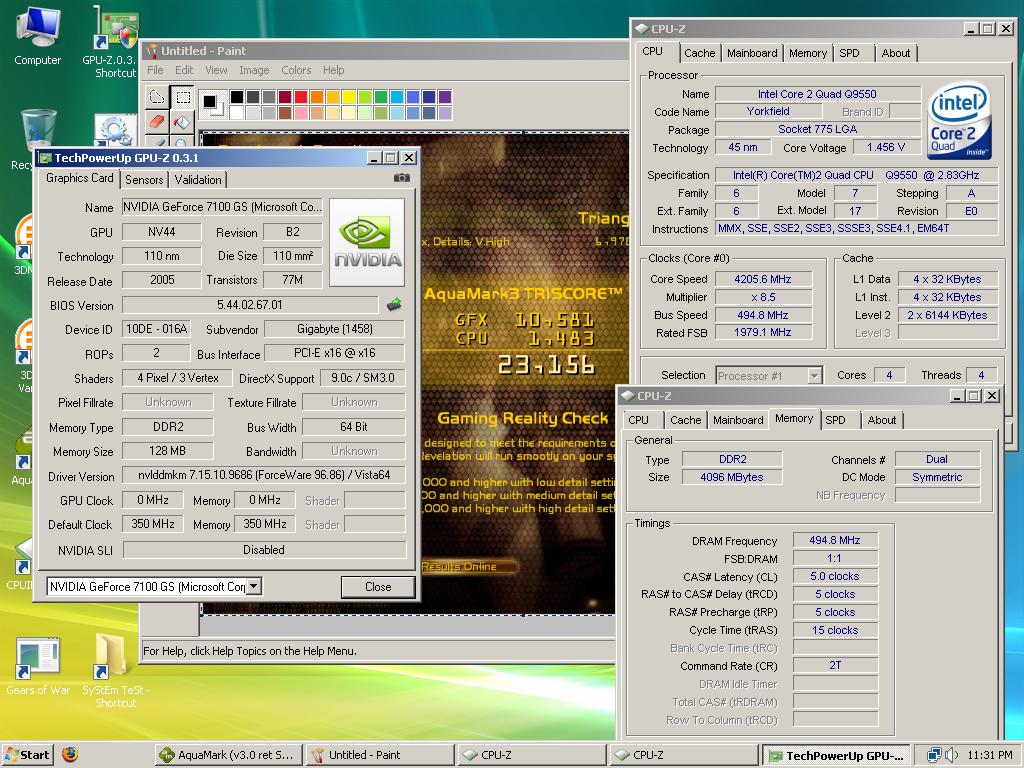1024x768 pixels.
Task: Open Mainboard tab in upper CPU-Z window
Action: (752, 54)
